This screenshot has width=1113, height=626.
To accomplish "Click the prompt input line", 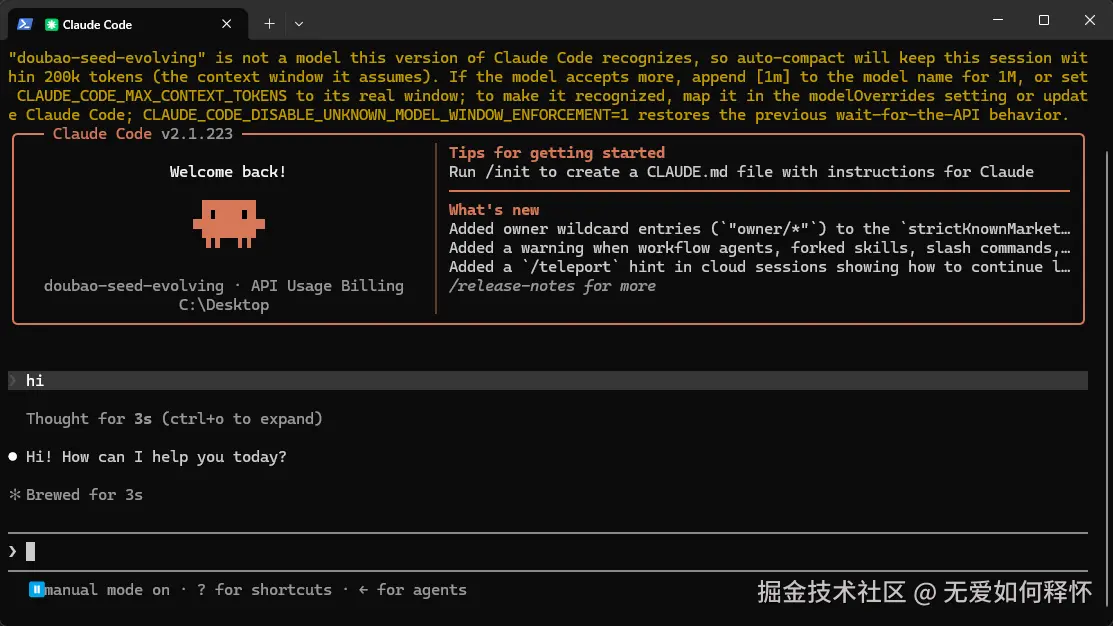I will tap(548, 551).
